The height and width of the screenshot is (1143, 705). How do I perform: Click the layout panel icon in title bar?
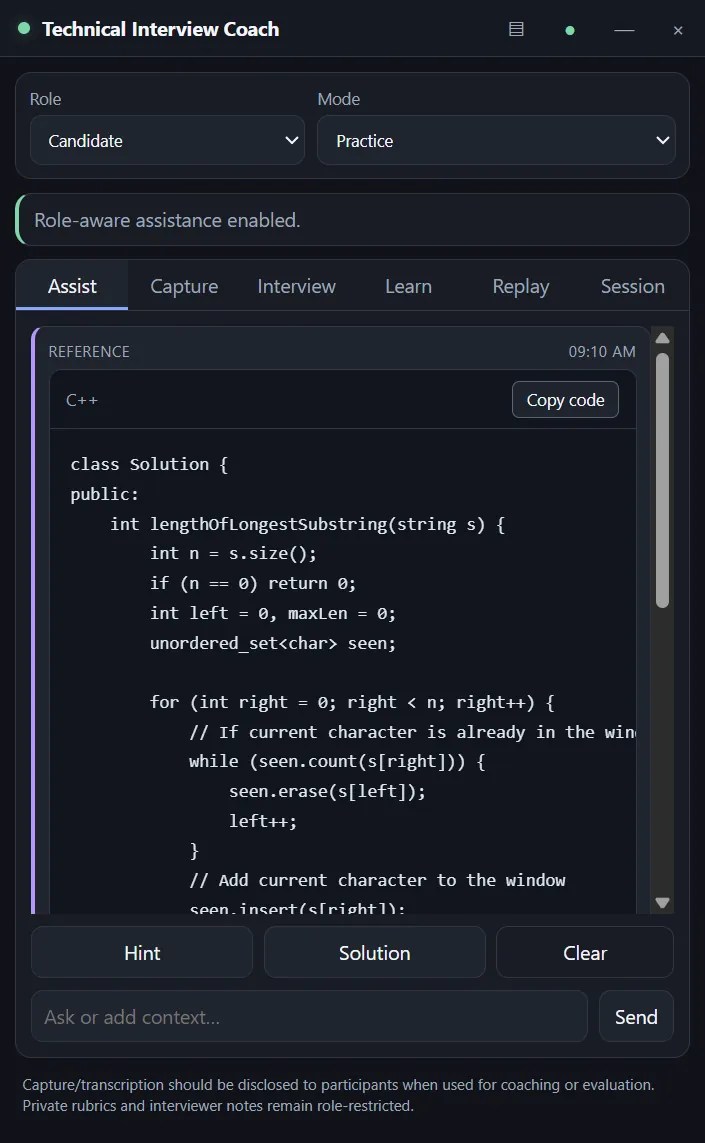516,29
